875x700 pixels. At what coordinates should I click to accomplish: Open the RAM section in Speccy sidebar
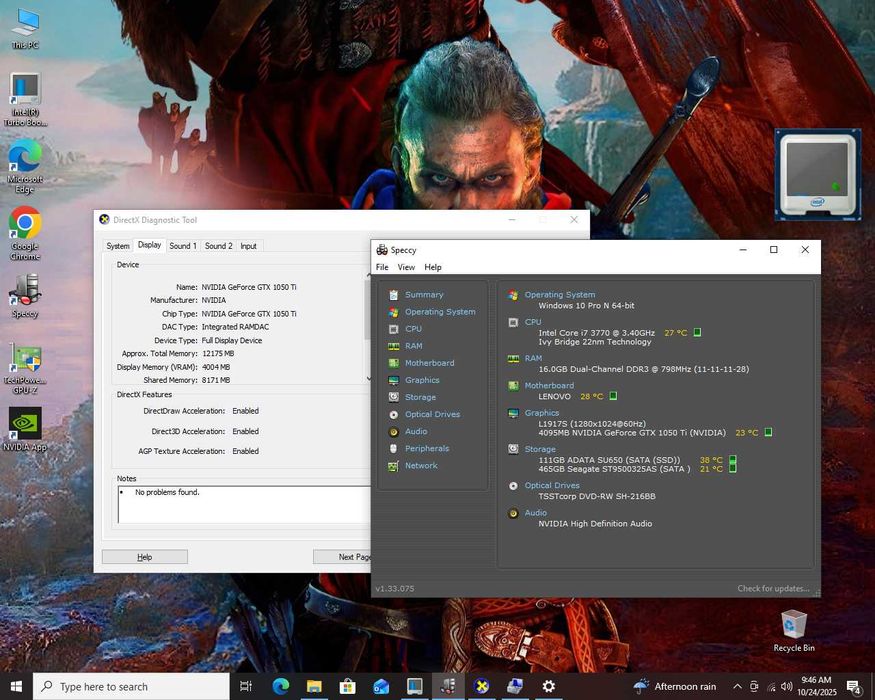point(414,346)
